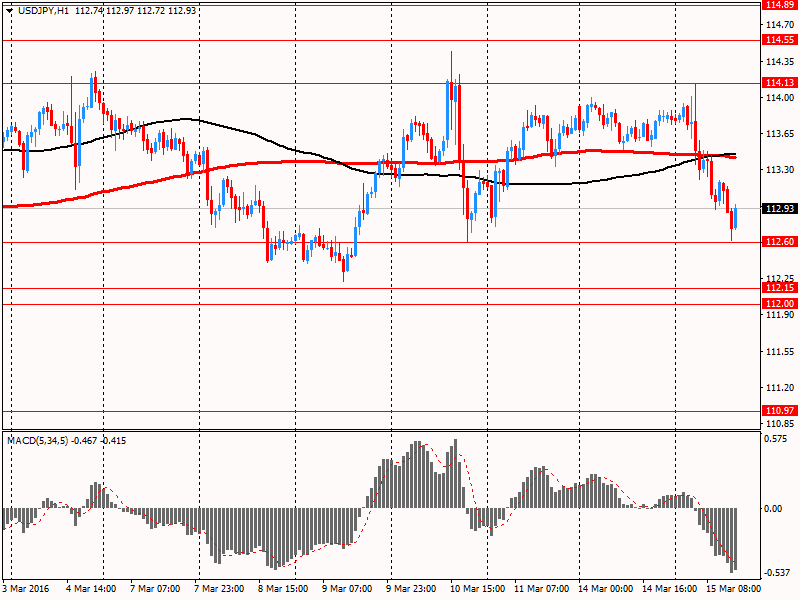Select the 4 Mar 14:00 time label
This screenshot has width=800, height=600.
[x=91, y=589]
